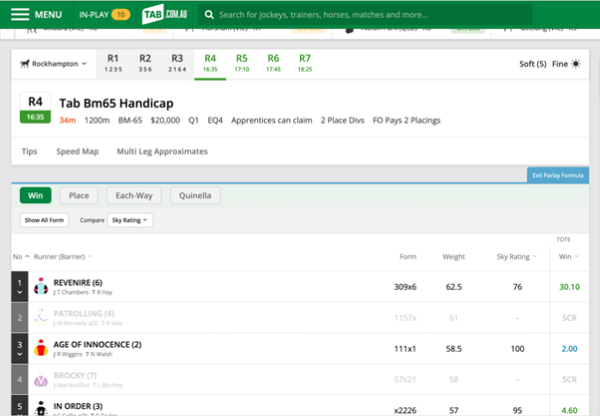Click the REVENIRE (6) runner name
Viewport: 600px width, 416px height.
pyautogui.click(x=78, y=283)
